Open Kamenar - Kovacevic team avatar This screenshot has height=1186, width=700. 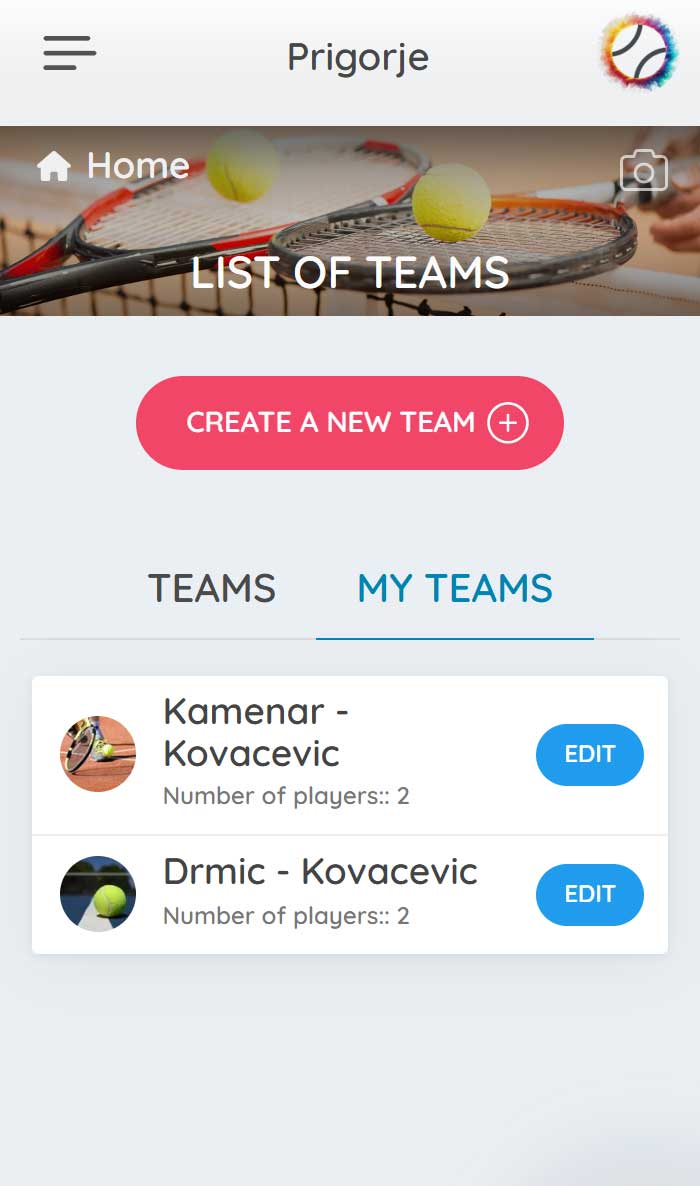98,754
